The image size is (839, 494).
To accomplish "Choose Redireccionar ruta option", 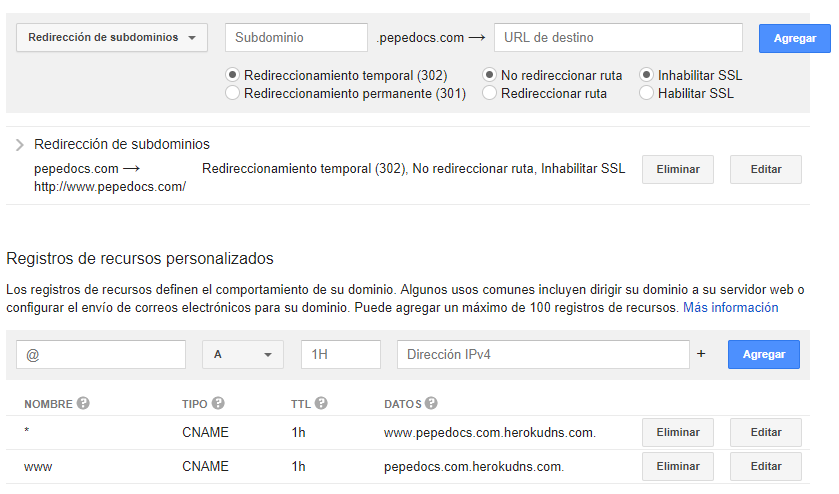I will (489, 93).
